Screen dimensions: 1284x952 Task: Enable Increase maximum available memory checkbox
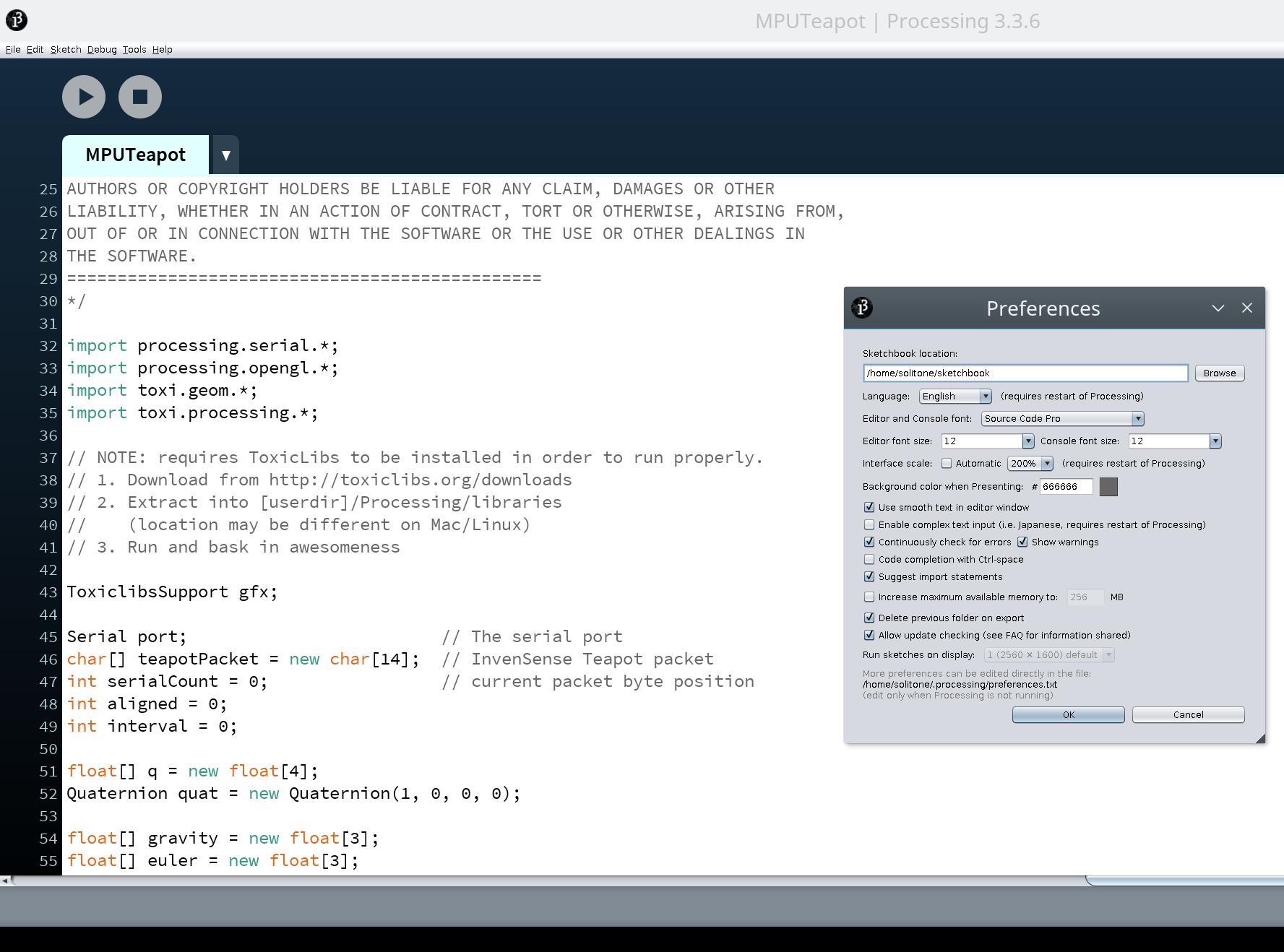click(x=869, y=597)
